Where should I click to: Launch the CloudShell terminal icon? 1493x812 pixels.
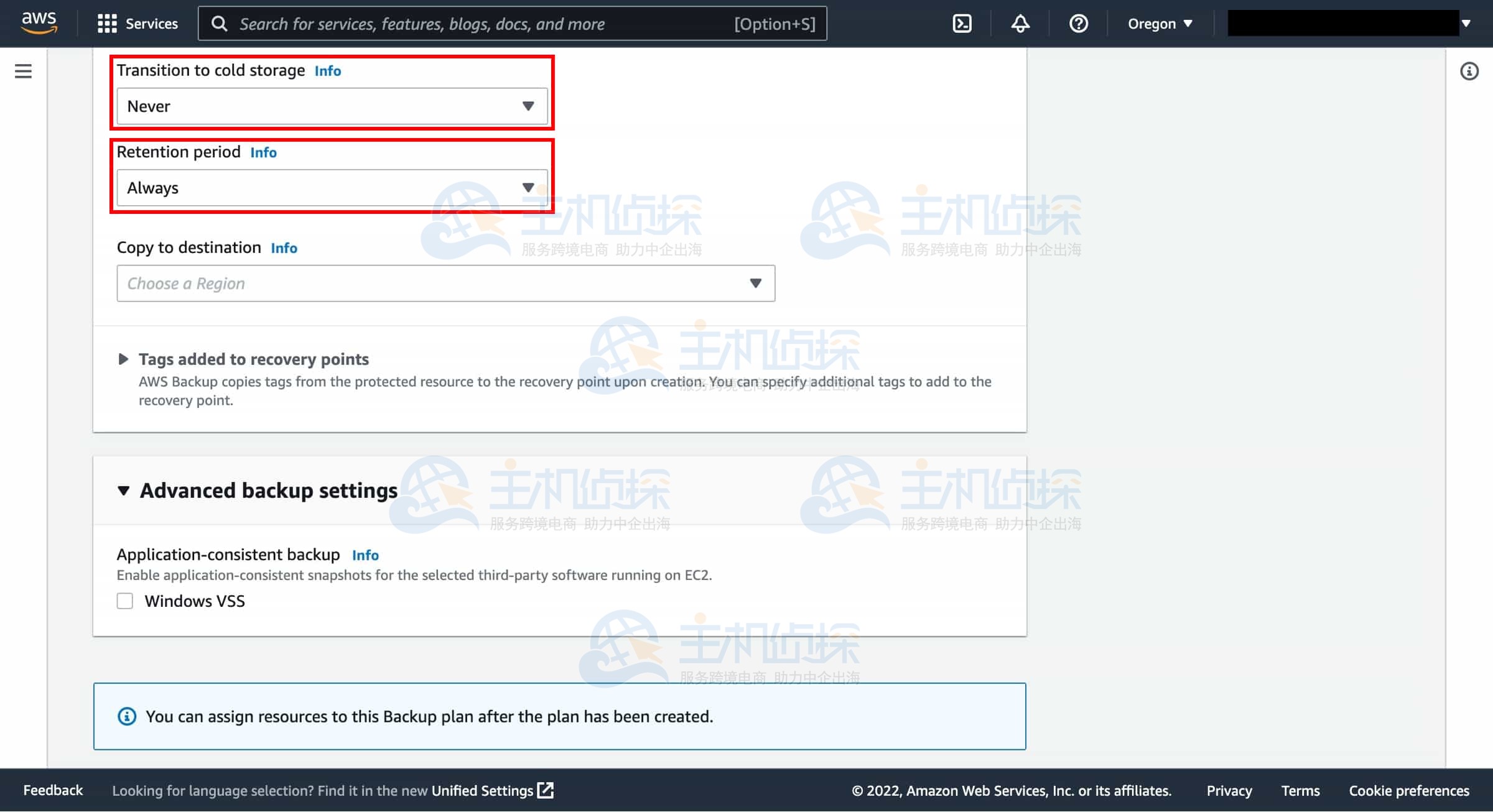tap(962, 24)
